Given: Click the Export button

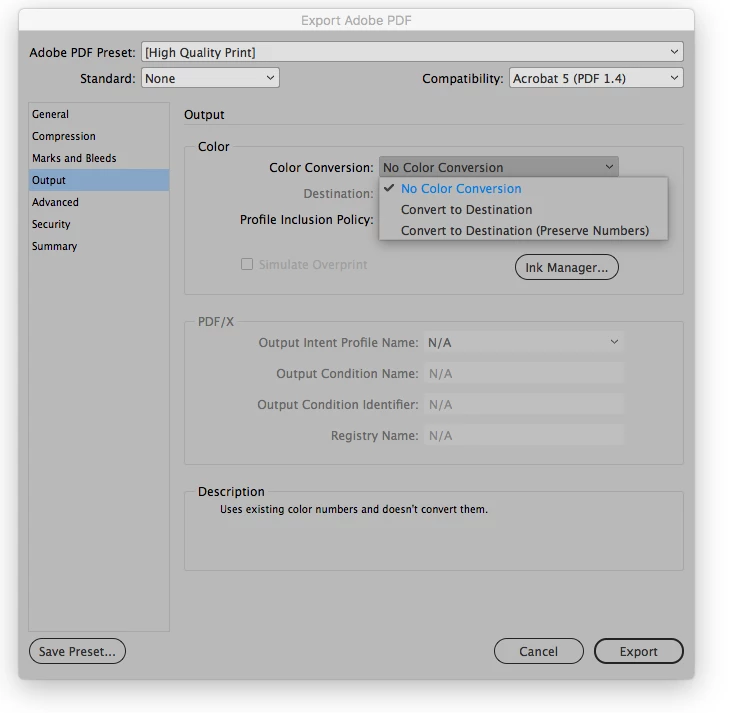Looking at the screenshot, I should (639, 651).
